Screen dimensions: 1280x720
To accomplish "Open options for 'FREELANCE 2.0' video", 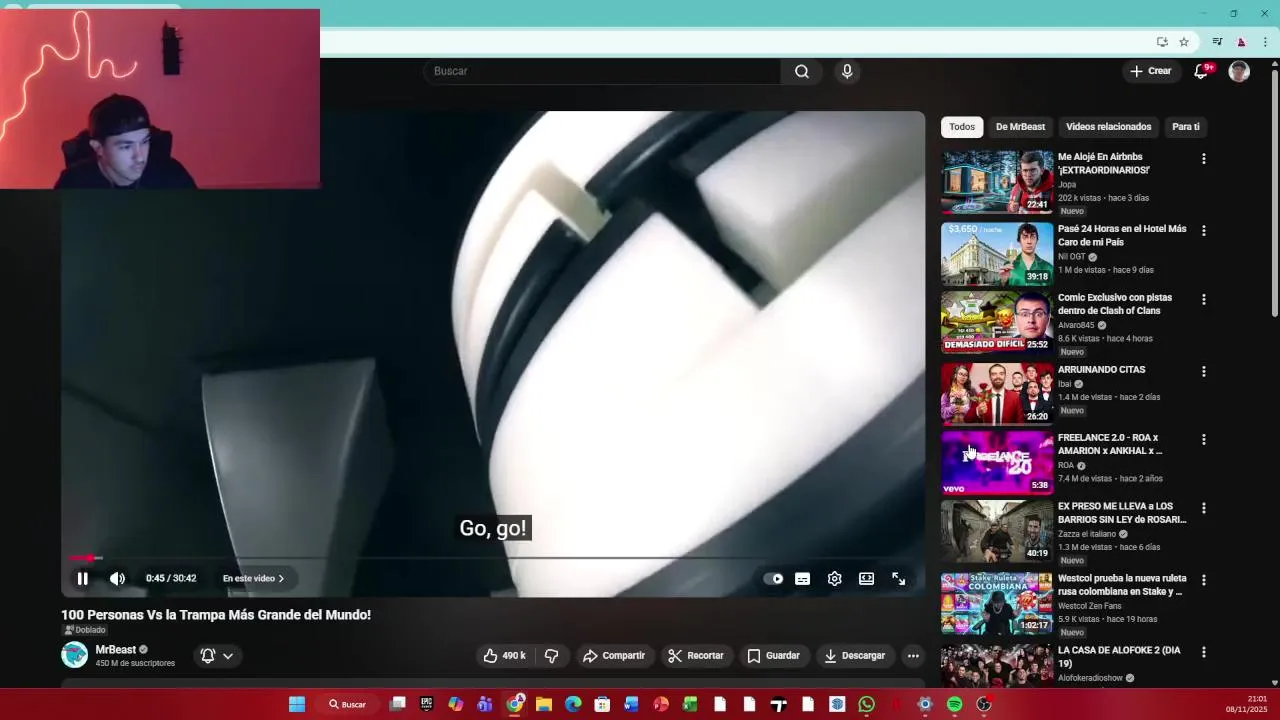I will click(x=1203, y=439).
